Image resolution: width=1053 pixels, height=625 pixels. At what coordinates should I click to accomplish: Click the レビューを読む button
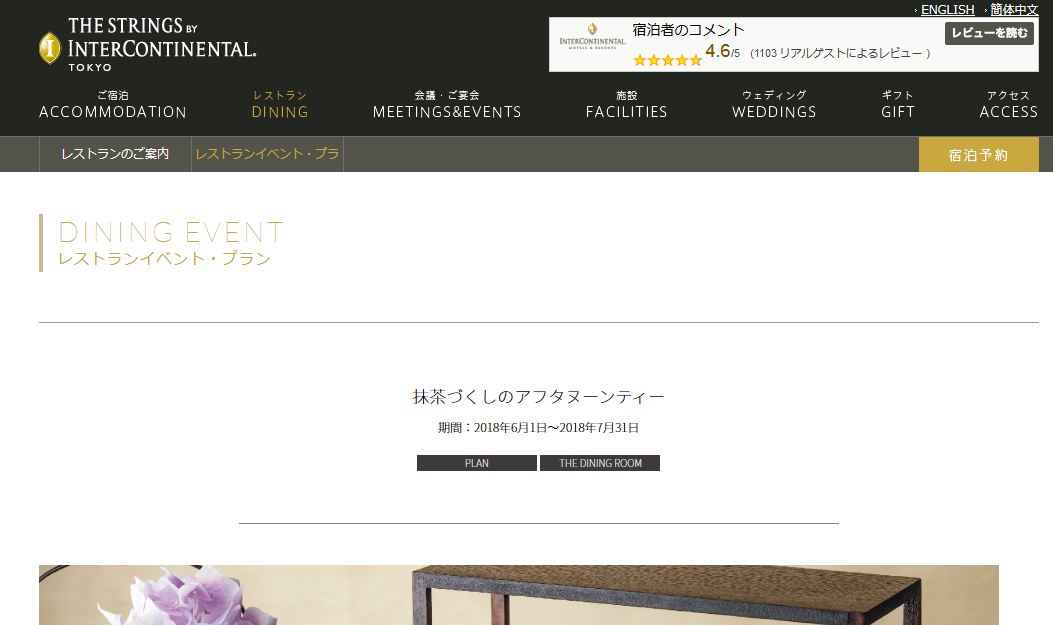989,33
